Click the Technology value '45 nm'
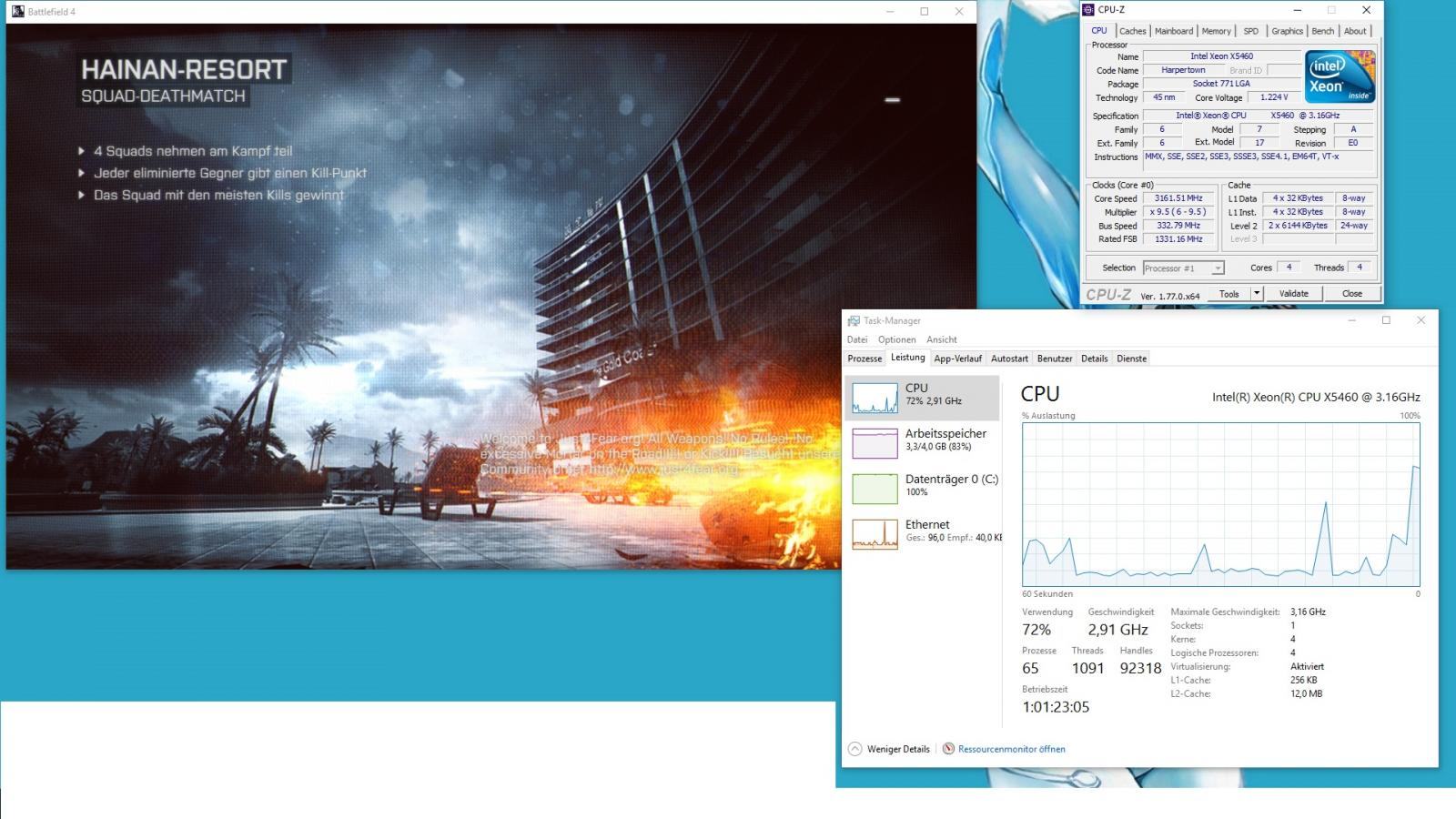Viewport: 1456px width, 819px height. [1164, 97]
